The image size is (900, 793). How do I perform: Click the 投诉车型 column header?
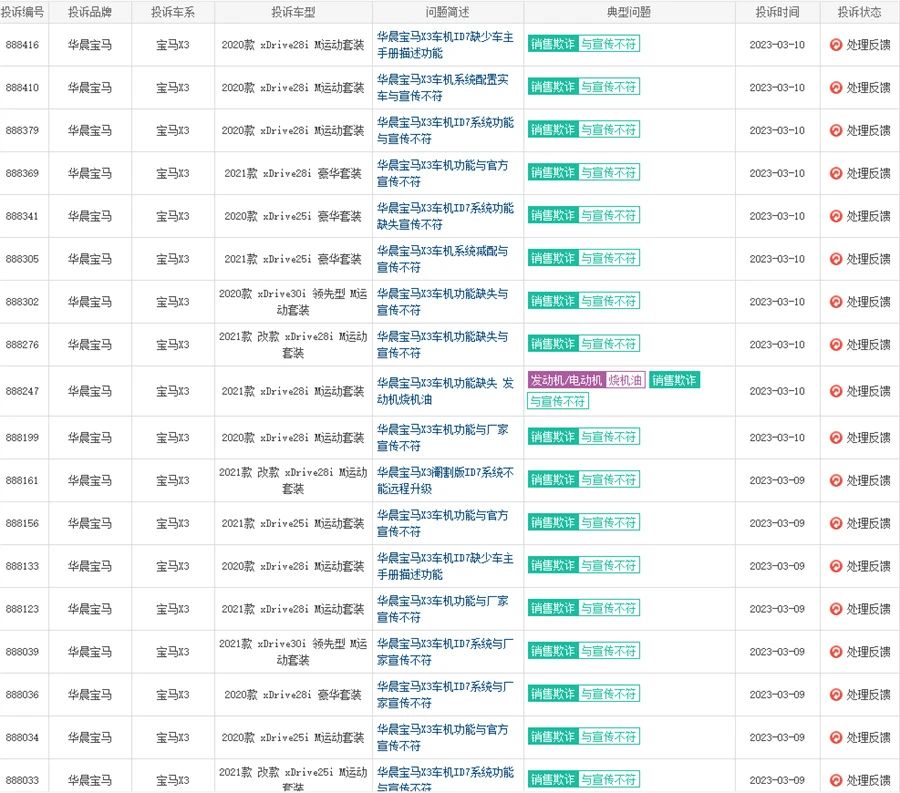(x=293, y=12)
